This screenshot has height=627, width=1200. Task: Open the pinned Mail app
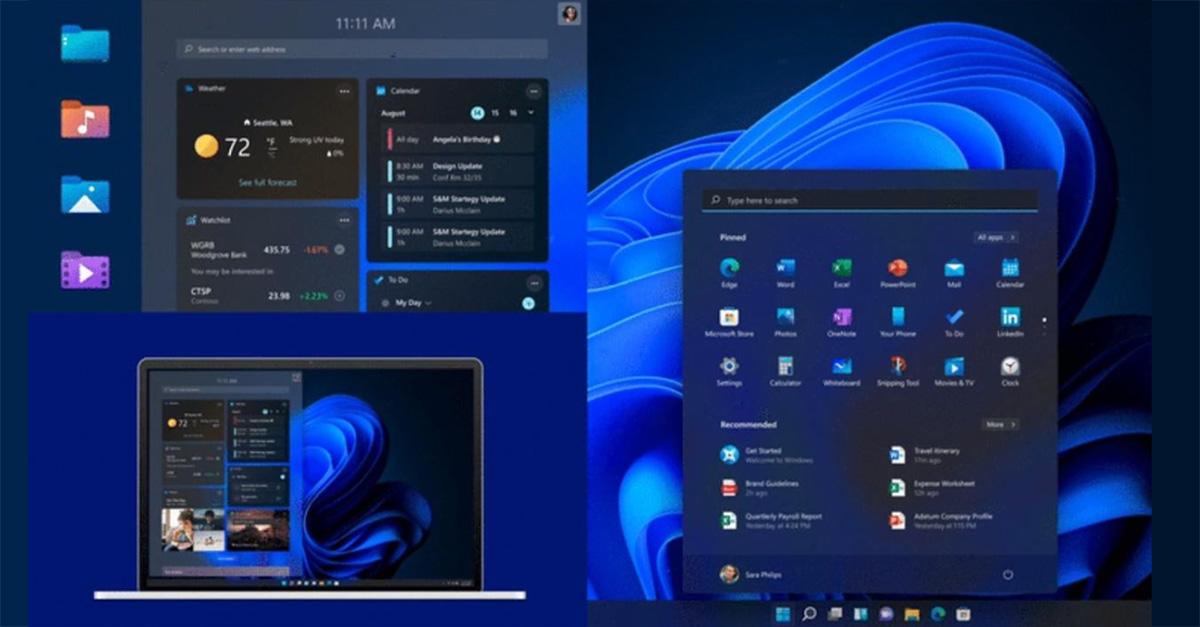(x=954, y=272)
